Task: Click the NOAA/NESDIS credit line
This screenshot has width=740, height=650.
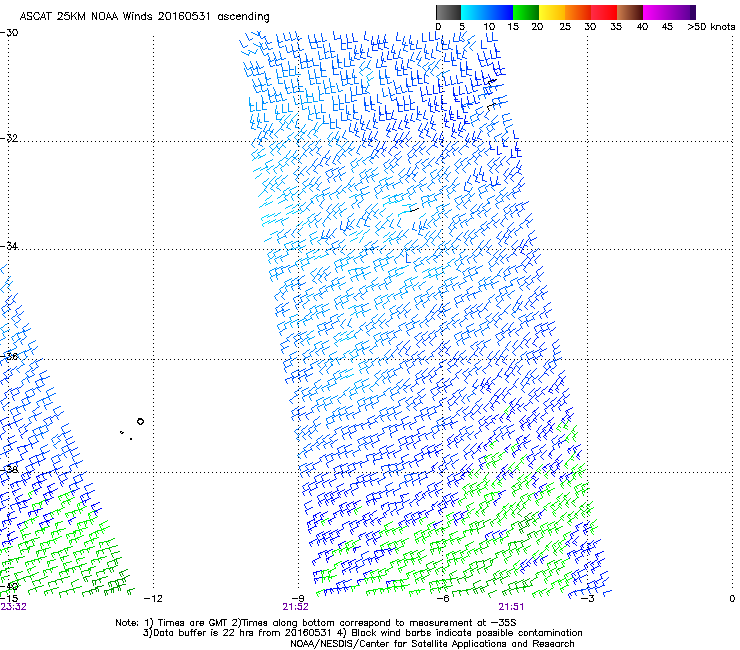Action: coord(432,644)
